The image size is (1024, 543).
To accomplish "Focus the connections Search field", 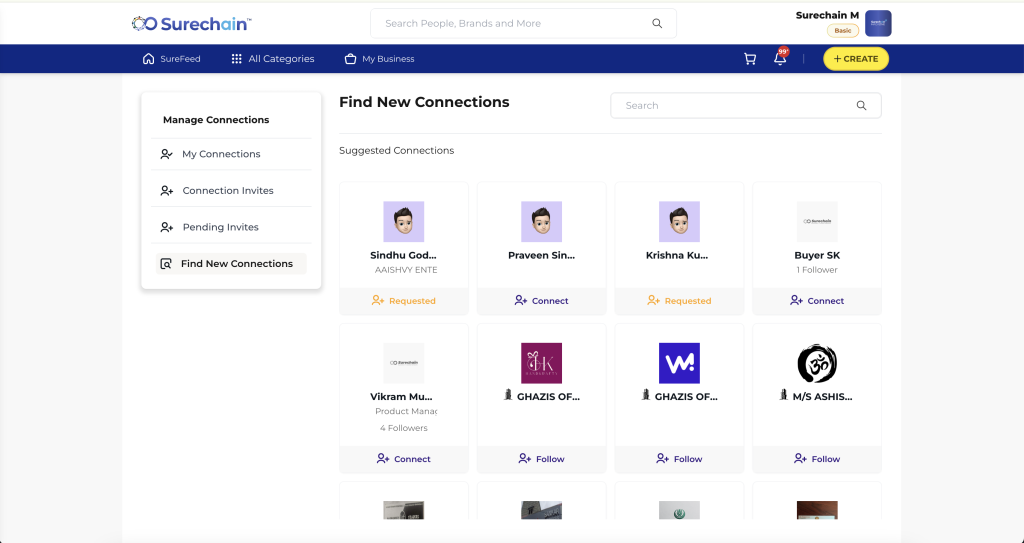I will click(x=746, y=105).
